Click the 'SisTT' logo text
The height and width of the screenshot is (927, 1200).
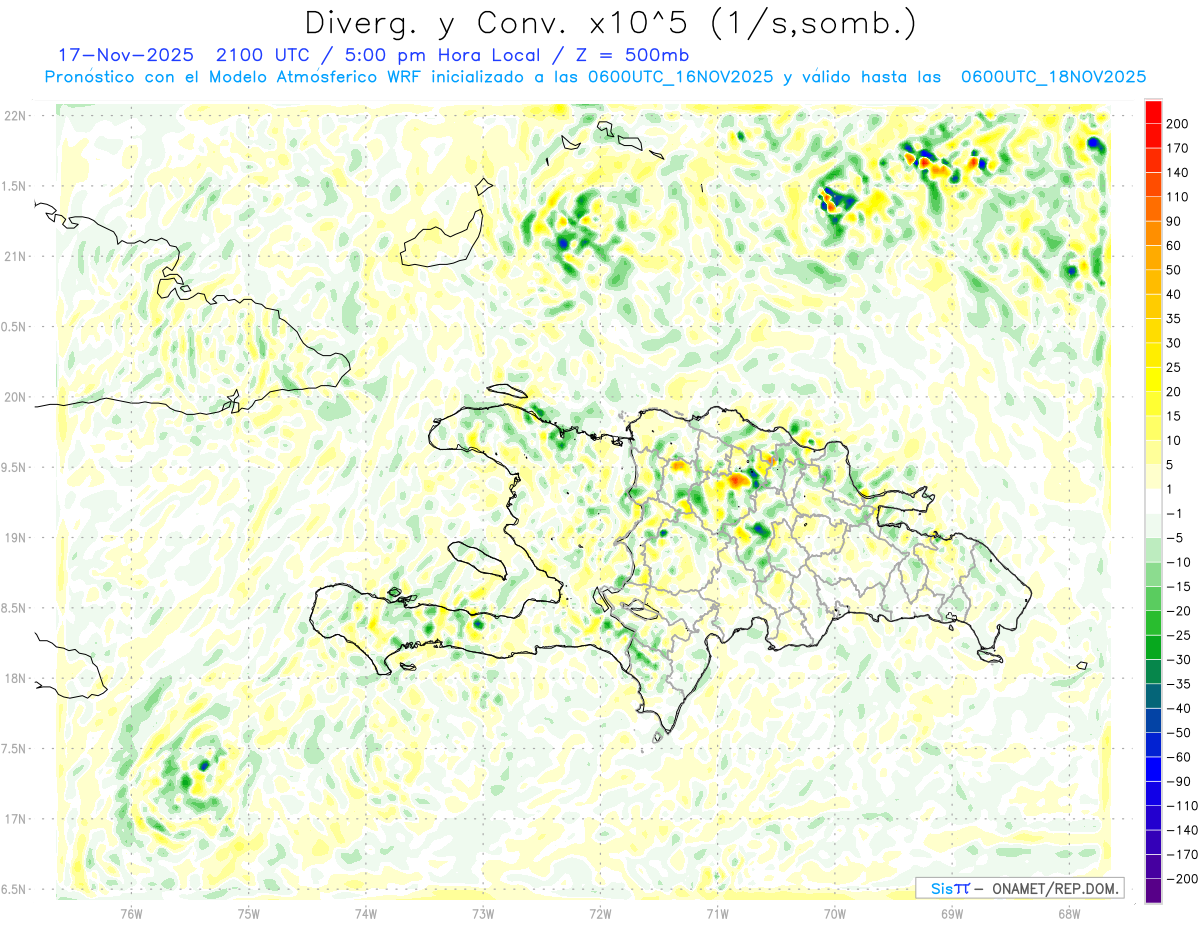click(951, 888)
